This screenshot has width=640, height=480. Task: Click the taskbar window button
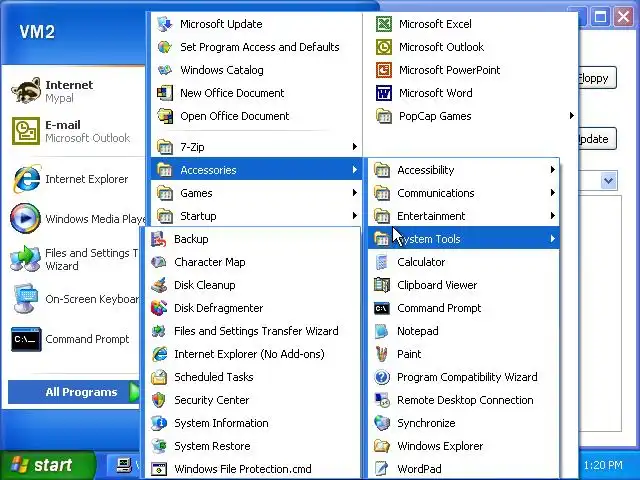tap(124, 465)
